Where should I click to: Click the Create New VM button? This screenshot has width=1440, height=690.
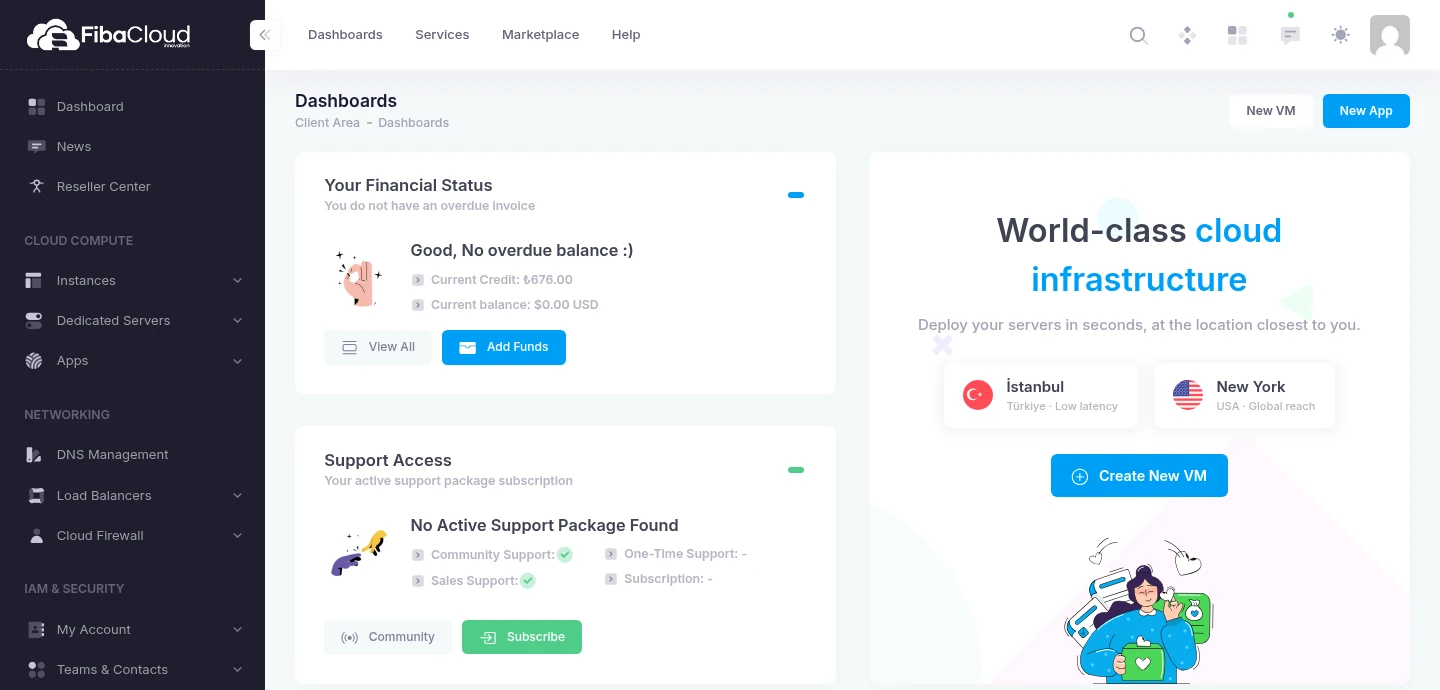pos(1139,476)
